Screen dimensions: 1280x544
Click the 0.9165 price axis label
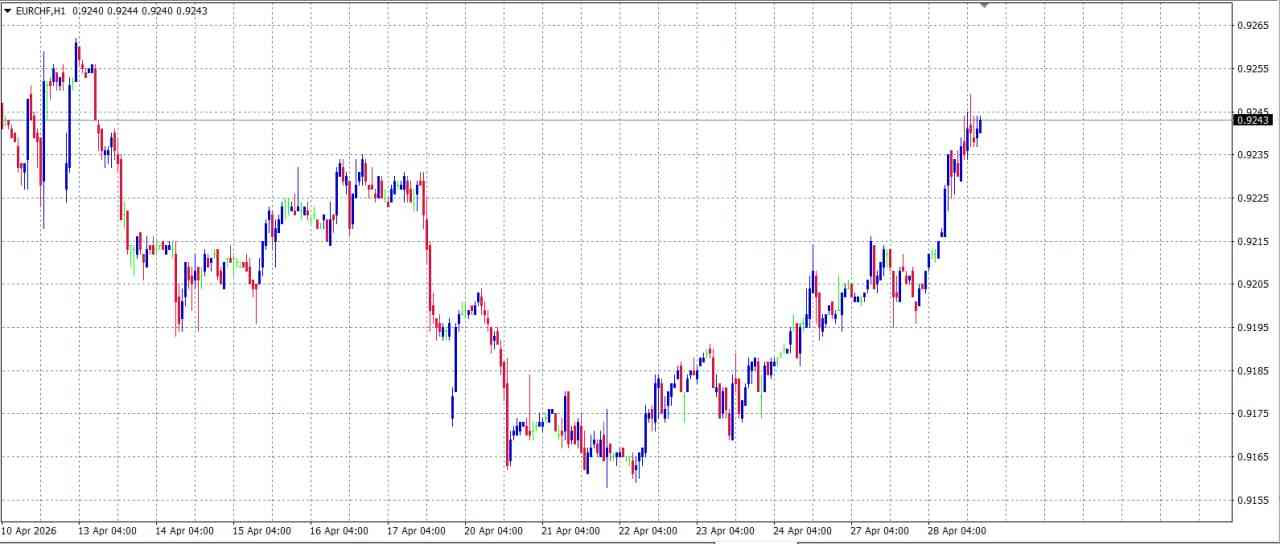coord(1253,457)
